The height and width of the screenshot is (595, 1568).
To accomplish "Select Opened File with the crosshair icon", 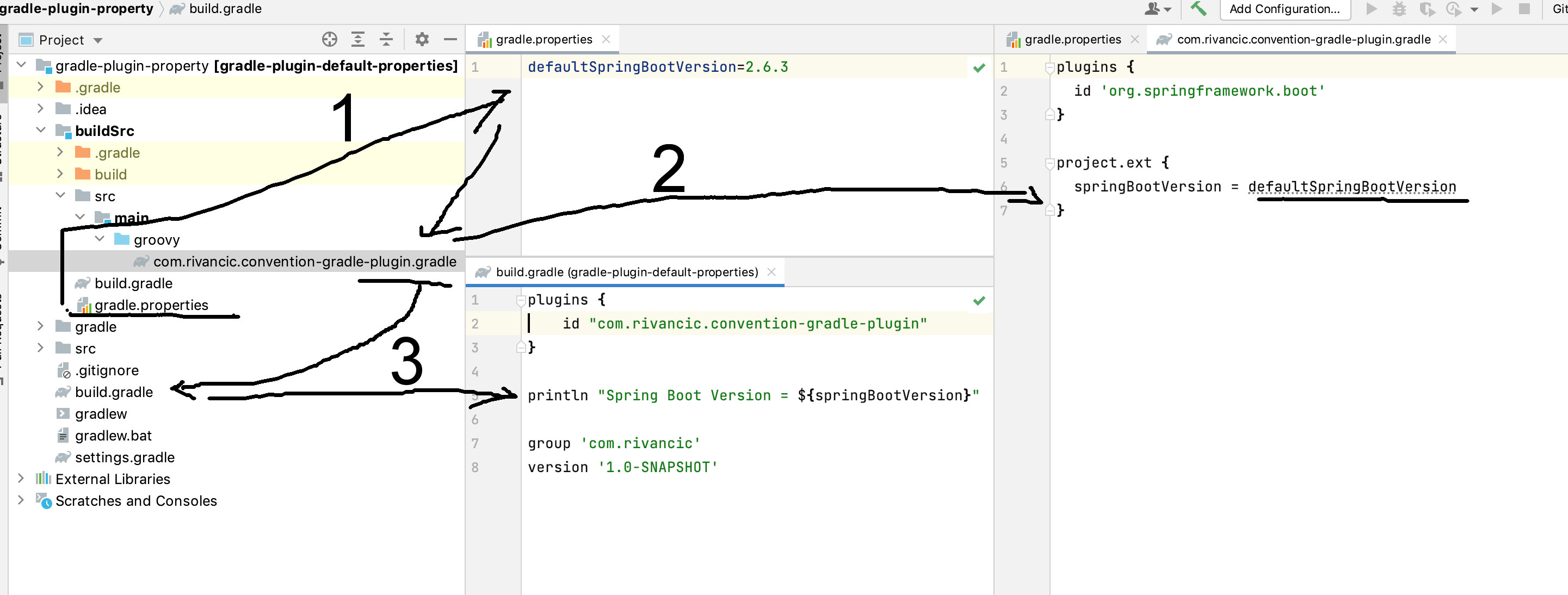I will 329,39.
